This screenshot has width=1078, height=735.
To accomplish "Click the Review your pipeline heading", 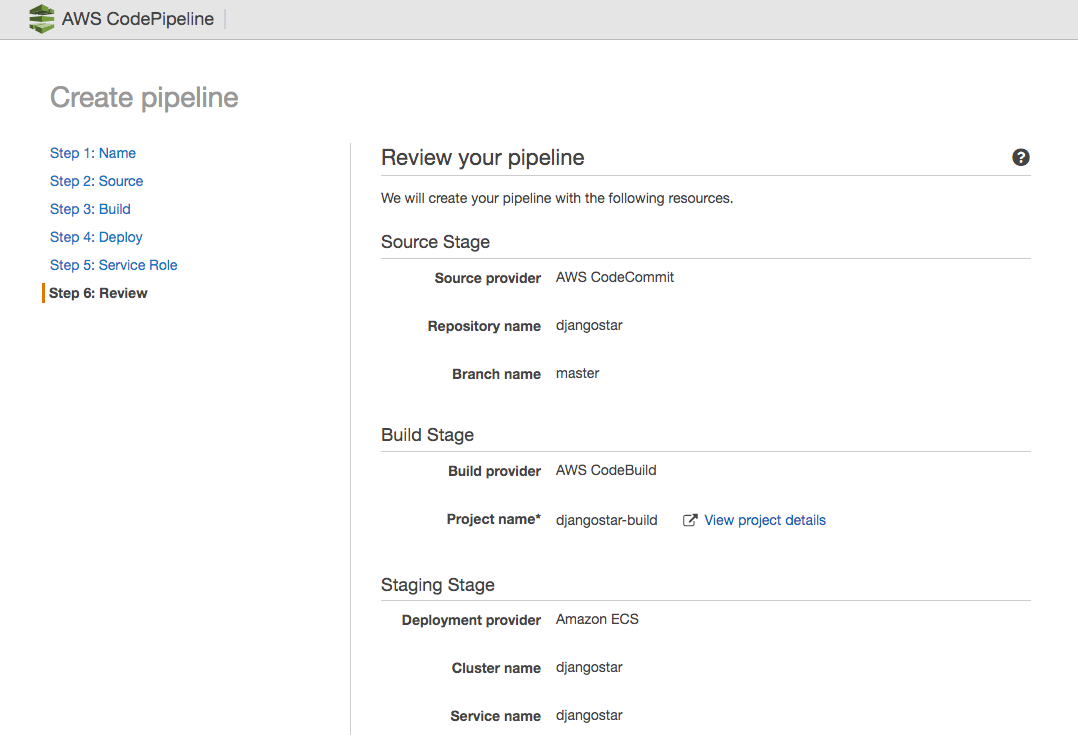I will (x=483, y=157).
